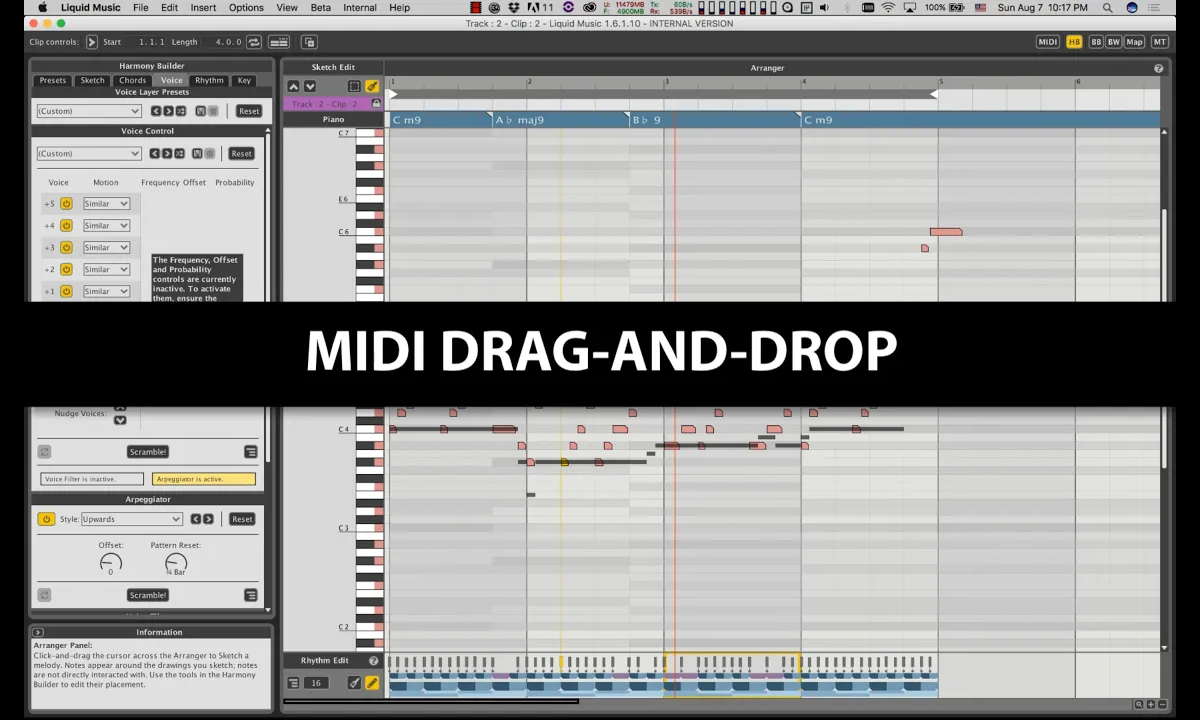Click Reset in the Arpeggiator section
Viewport: 1200px width, 720px height.
tap(242, 519)
